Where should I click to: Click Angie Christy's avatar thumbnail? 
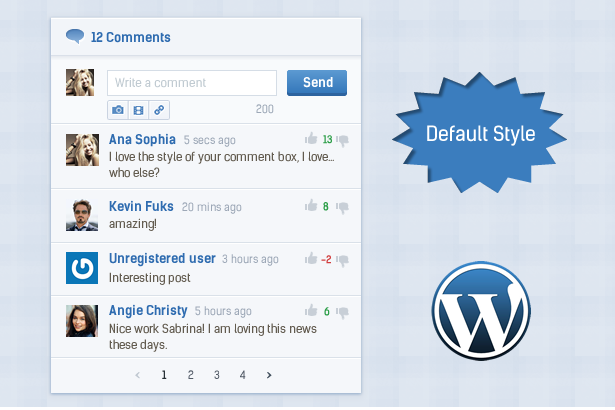82,321
